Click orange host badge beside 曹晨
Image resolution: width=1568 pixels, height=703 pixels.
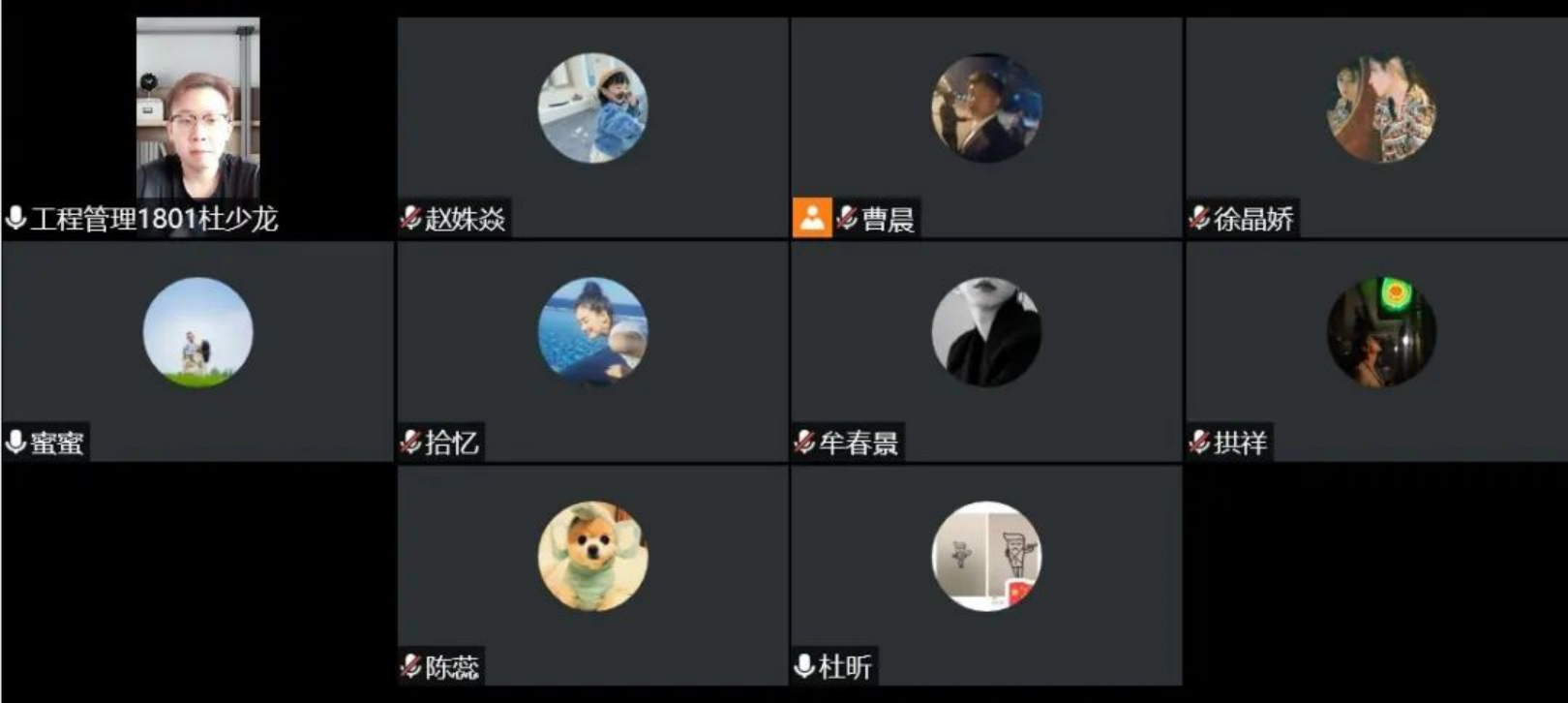[x=812, y=218]
